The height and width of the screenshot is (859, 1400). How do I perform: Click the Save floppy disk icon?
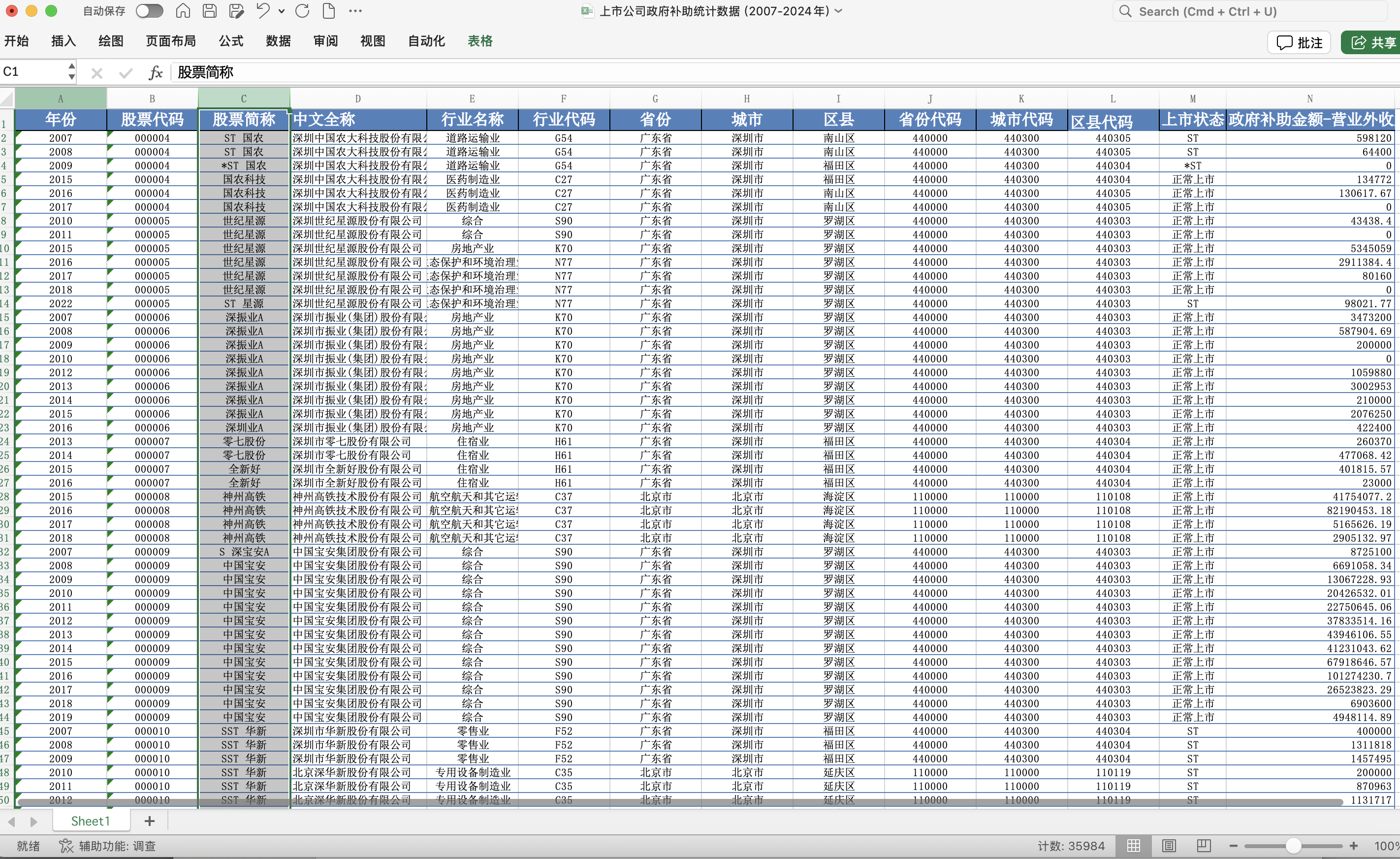point(210,11)
